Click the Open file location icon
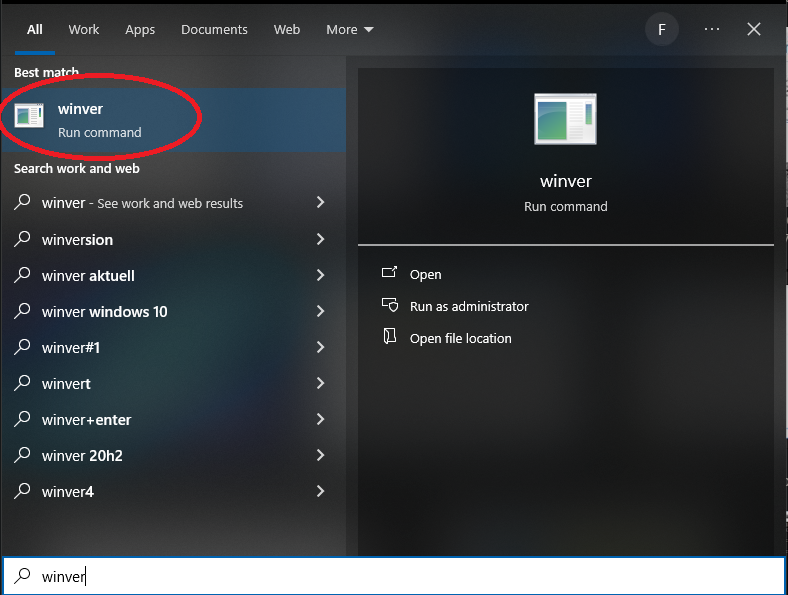This screenshot has width=788, height=595. [x=389, y=336]
